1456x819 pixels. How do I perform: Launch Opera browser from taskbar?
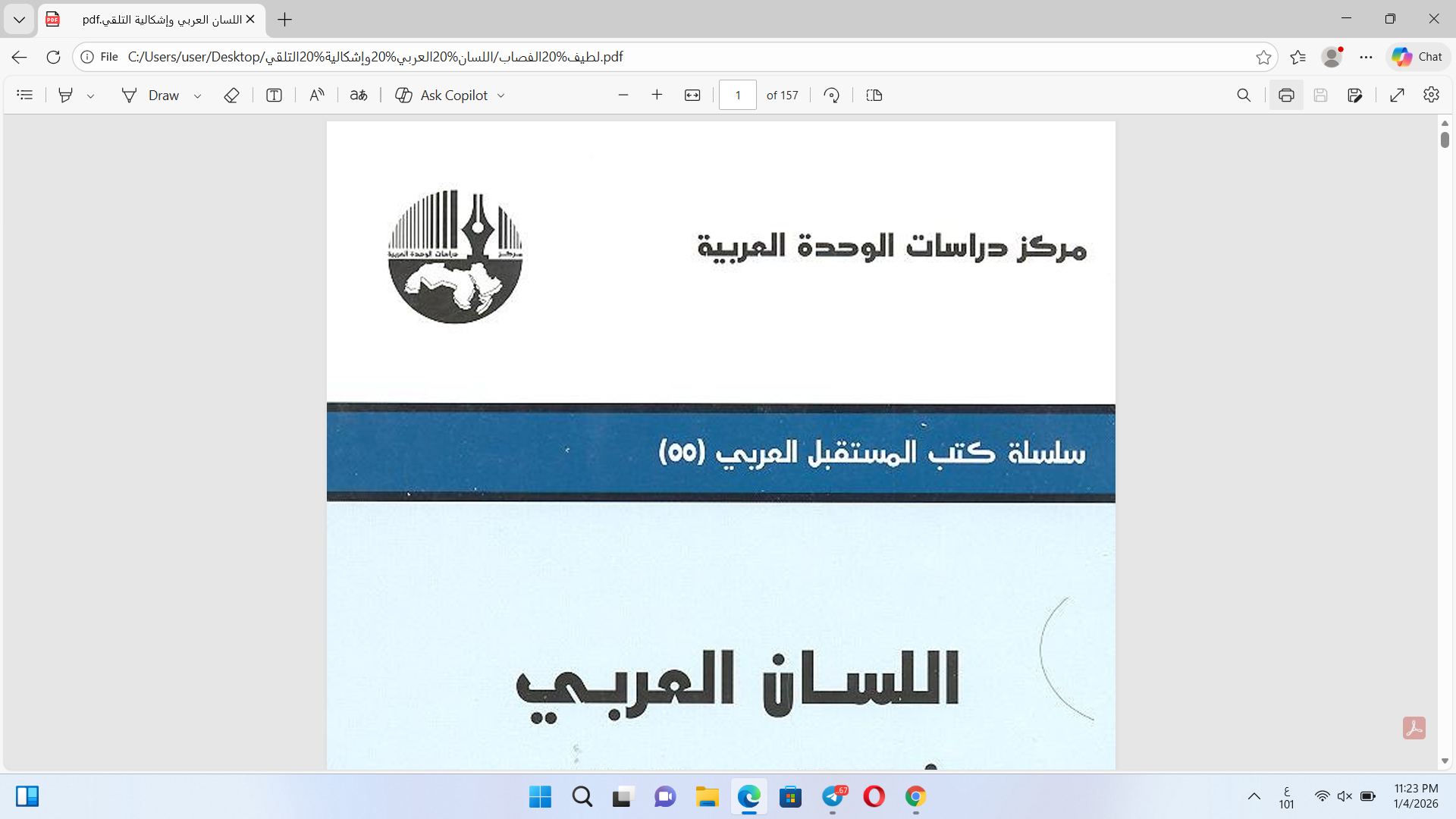pyautogui.click(x=874, y=797)
